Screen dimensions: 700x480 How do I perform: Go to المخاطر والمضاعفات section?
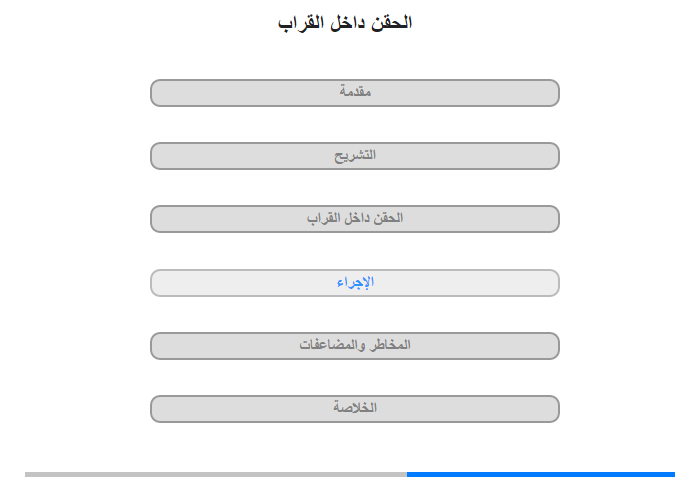355,346
